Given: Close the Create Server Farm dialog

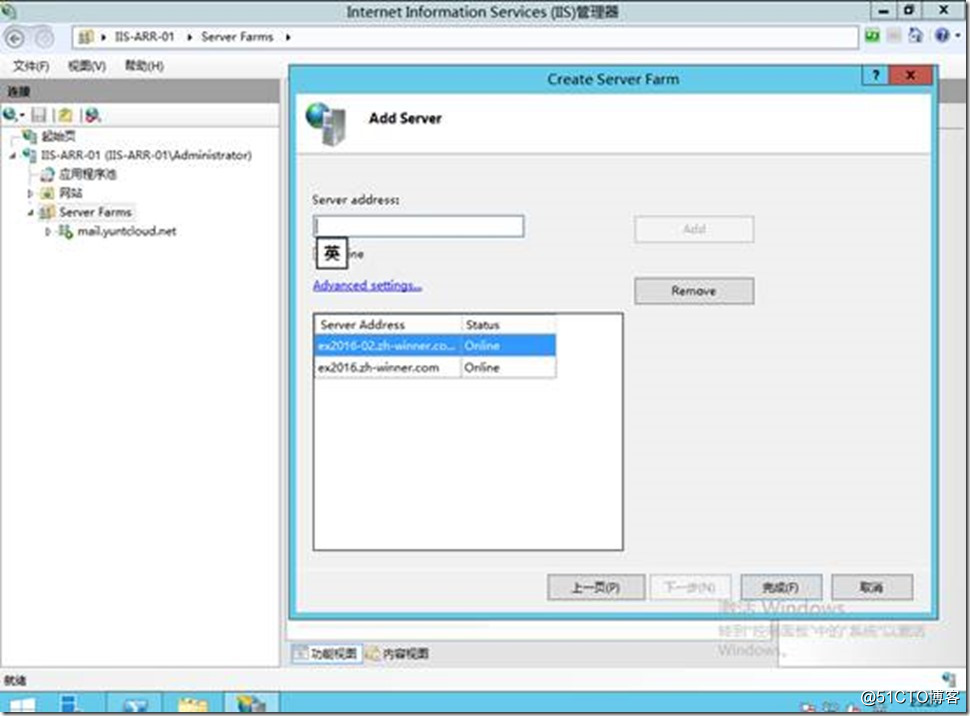Looking at the screenshot, I should point(911,75).
